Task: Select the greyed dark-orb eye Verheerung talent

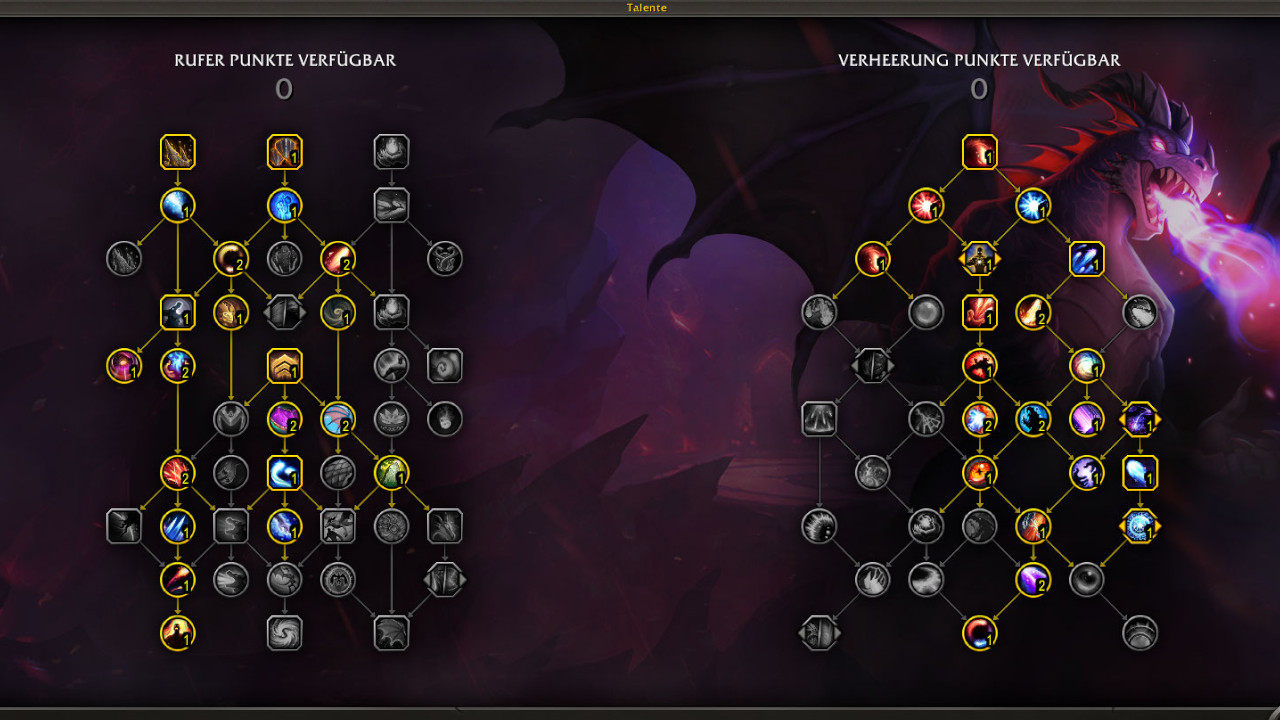Action: [x=1087, y=579]
